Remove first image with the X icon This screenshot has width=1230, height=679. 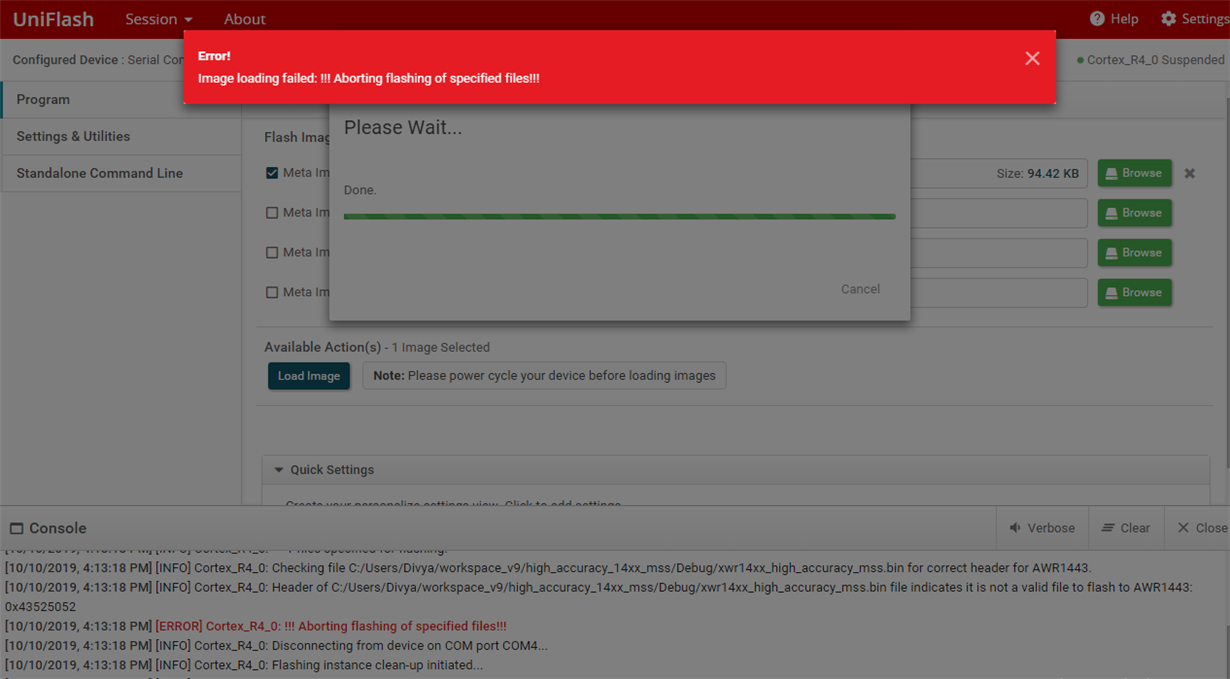pyautogui.click(x=1190, y=173)
